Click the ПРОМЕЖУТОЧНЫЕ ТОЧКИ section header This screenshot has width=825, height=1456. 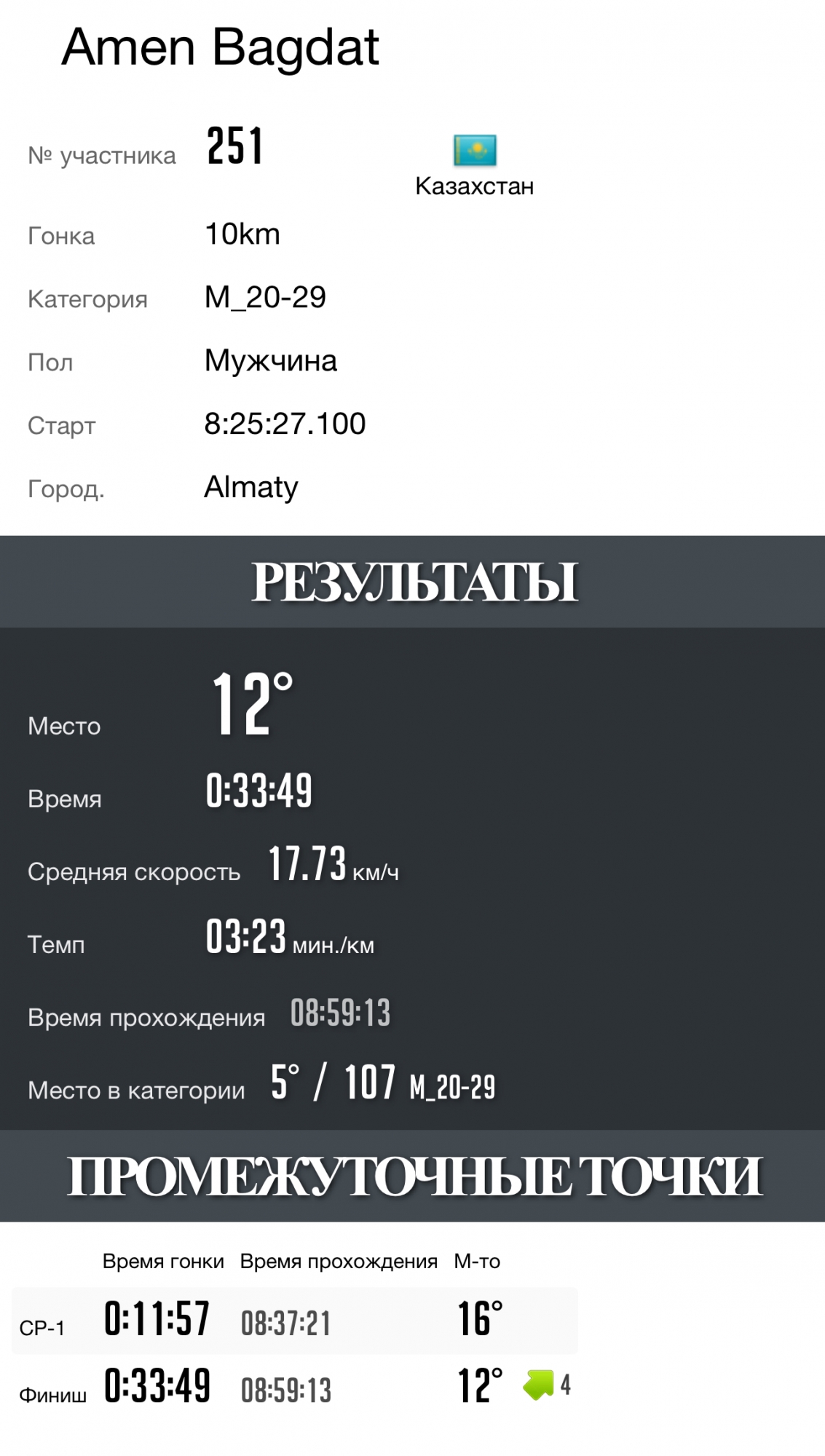point(414,1176)
